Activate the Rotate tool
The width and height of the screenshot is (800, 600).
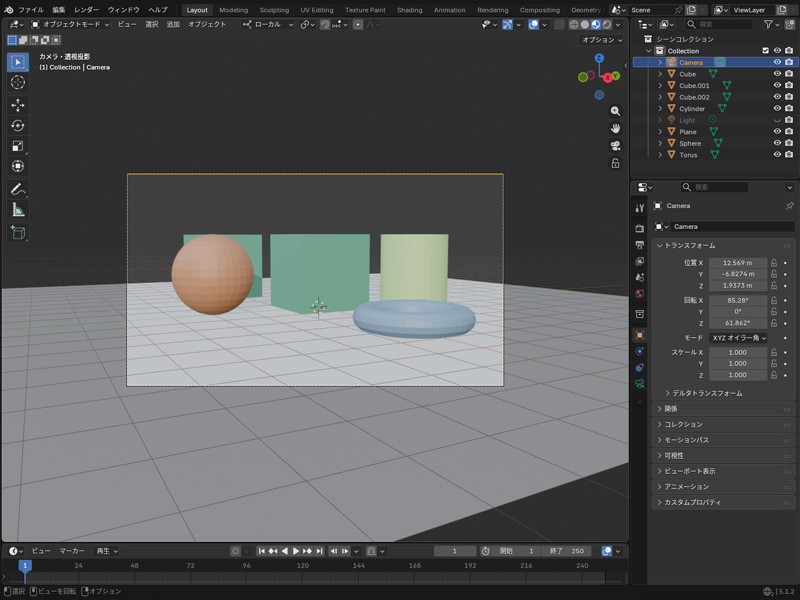tap(18, 126)
